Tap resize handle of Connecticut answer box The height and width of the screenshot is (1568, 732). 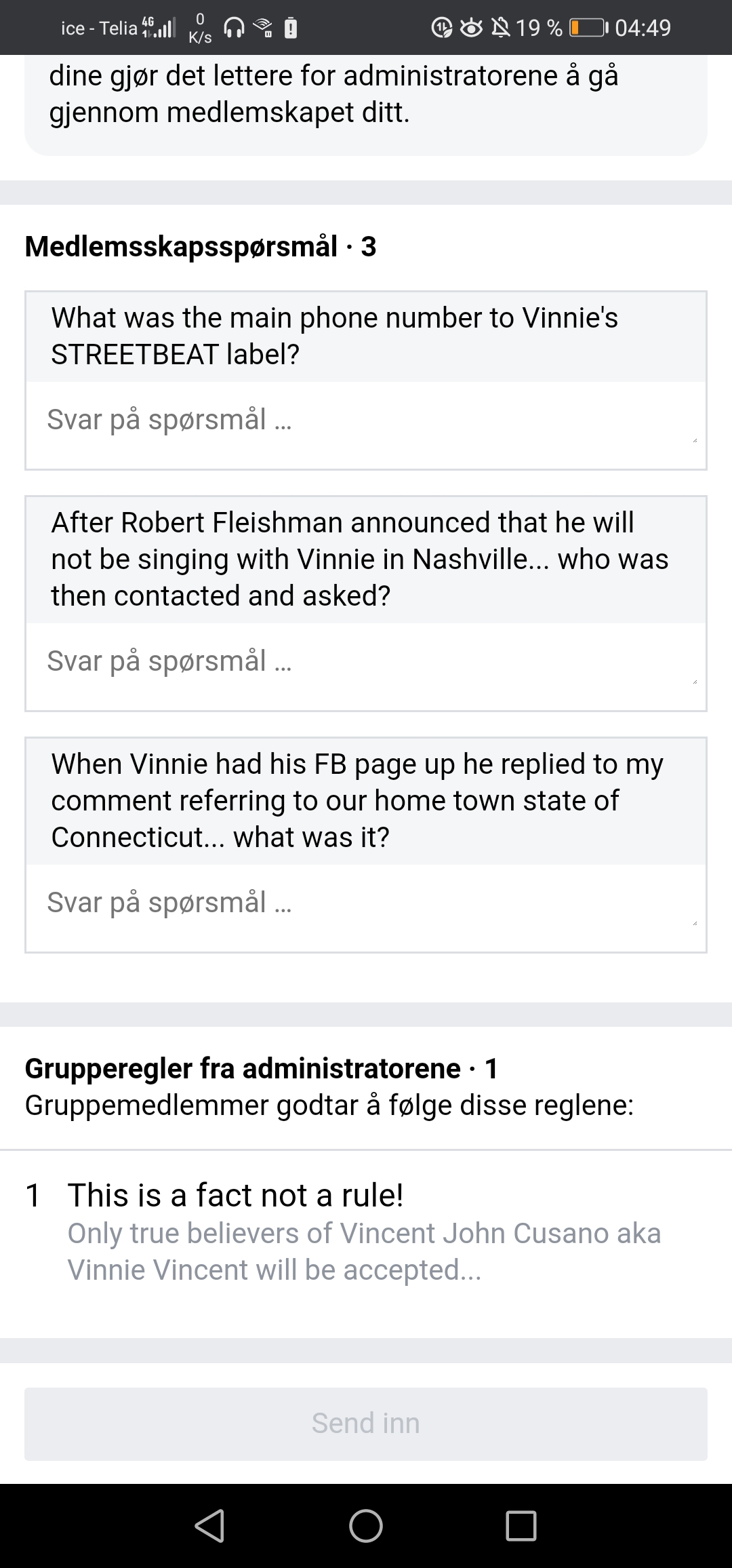(695, 923)
